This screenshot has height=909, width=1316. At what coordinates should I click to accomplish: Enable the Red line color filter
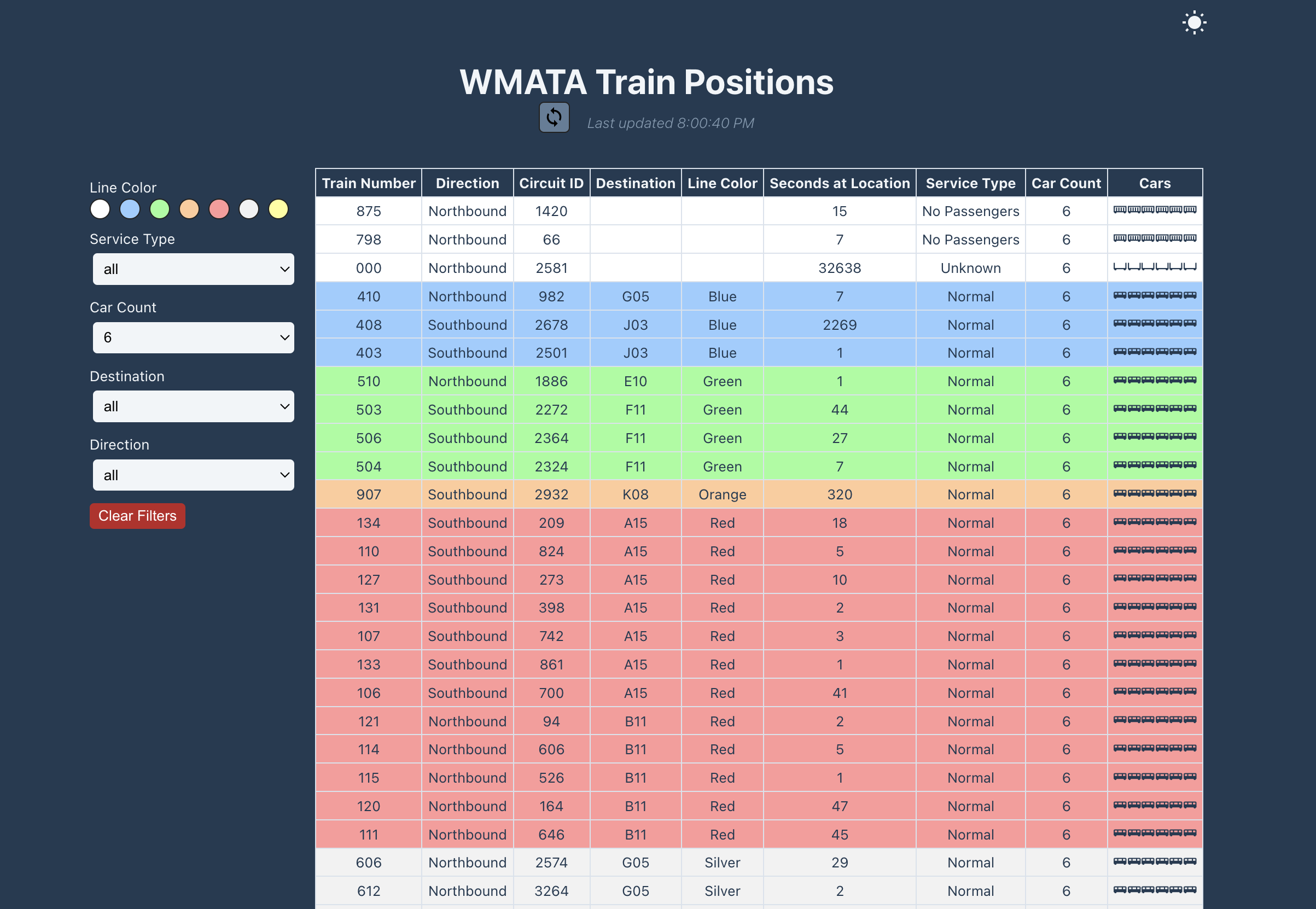219,209
